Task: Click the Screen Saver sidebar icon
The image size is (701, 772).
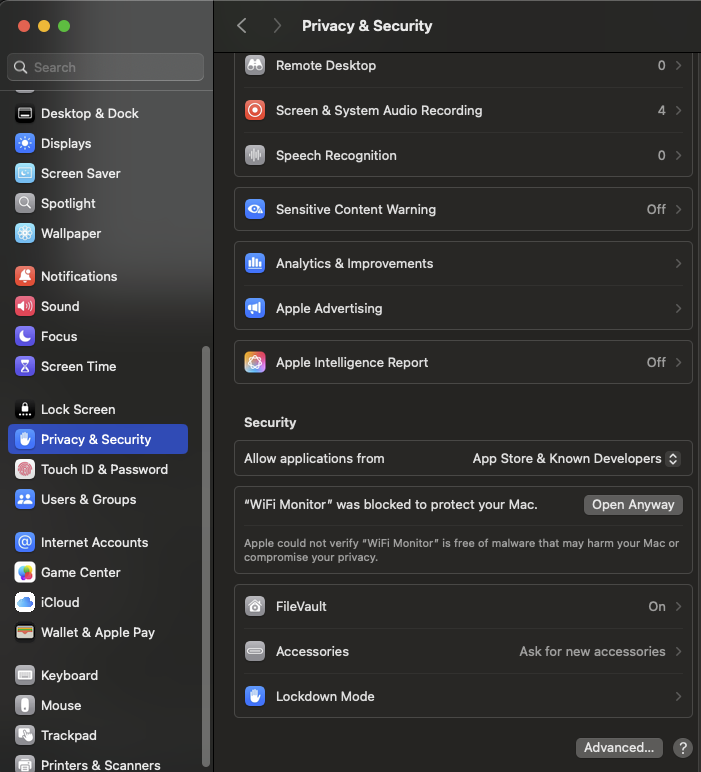Action: [x=25, y=174]
